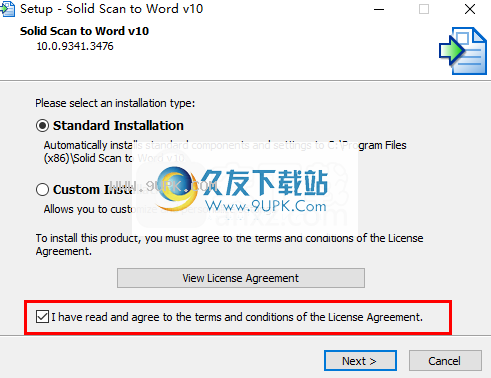Click the Setup title bar application icon

(7, 9)
